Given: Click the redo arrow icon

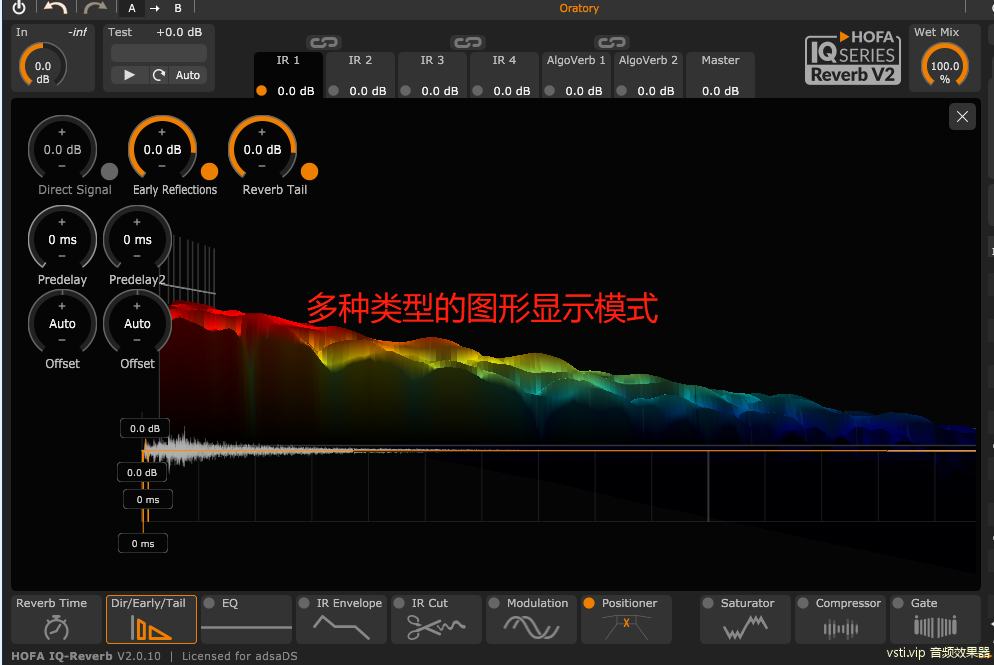Looking at the screenshot, I should (95, 8).
